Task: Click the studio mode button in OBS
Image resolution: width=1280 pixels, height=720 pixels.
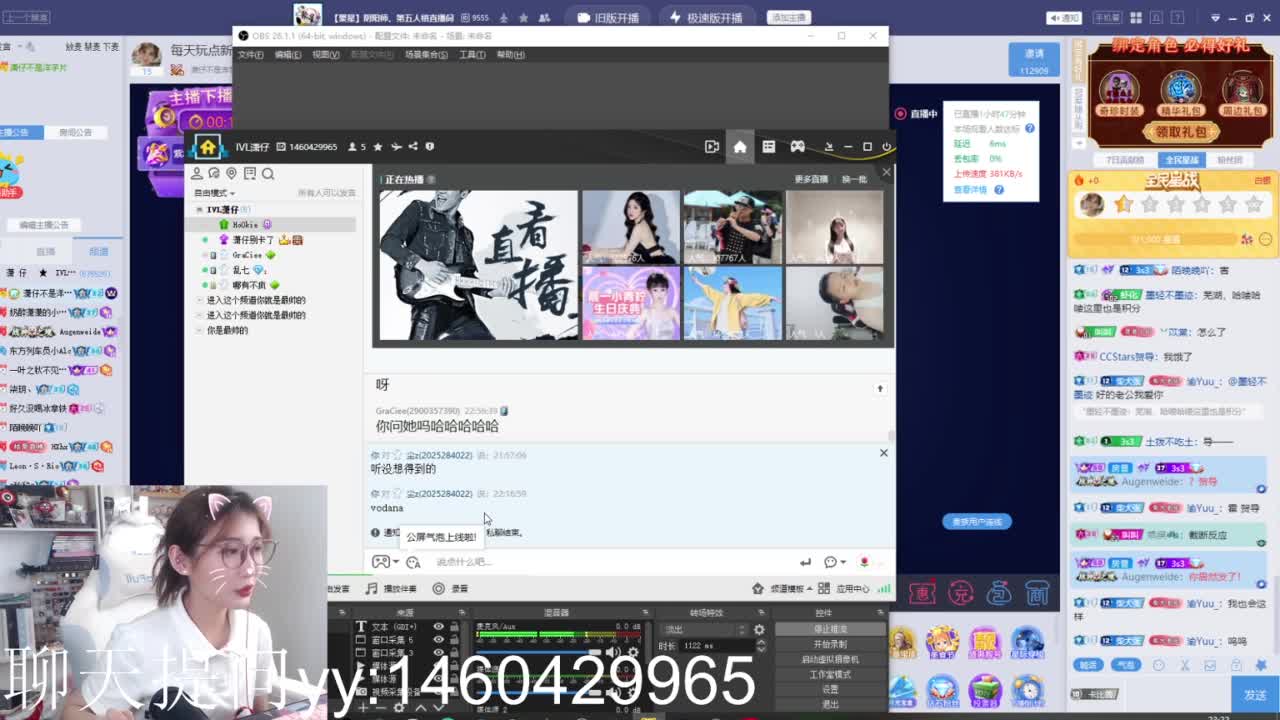Action: tap(830, 674)
